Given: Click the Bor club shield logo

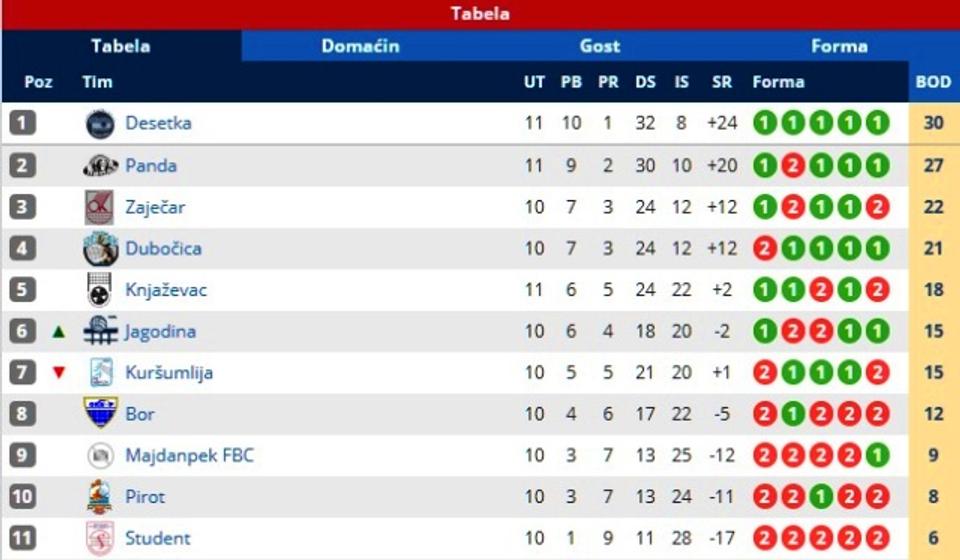Looking at the screenshot, I should (x=100, y=413).
